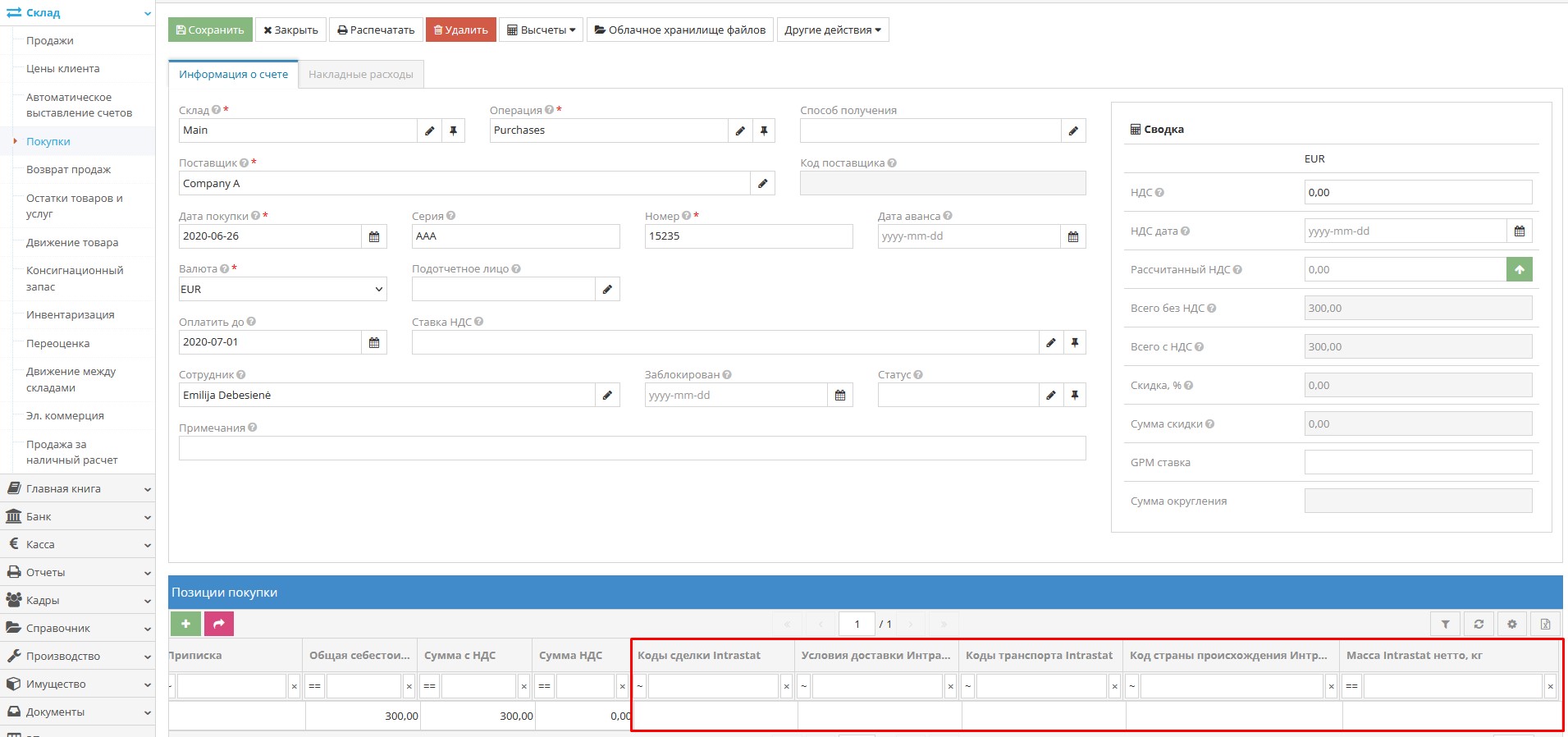
Task: Click the green add purchase position button
Action: pyautogui.click(x=185, y=624)
